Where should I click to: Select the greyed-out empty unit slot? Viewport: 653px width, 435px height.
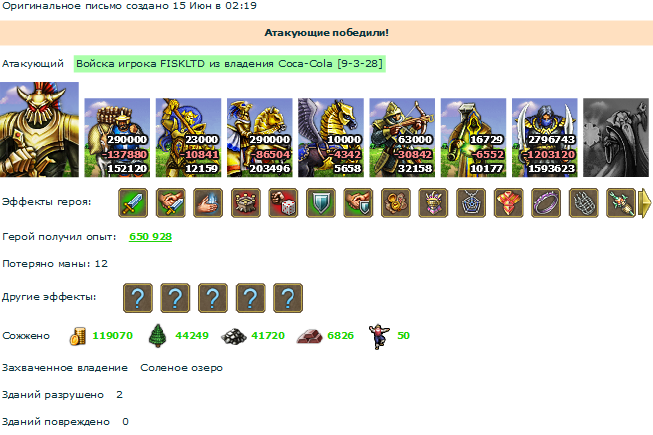click(x=616, y=138)
